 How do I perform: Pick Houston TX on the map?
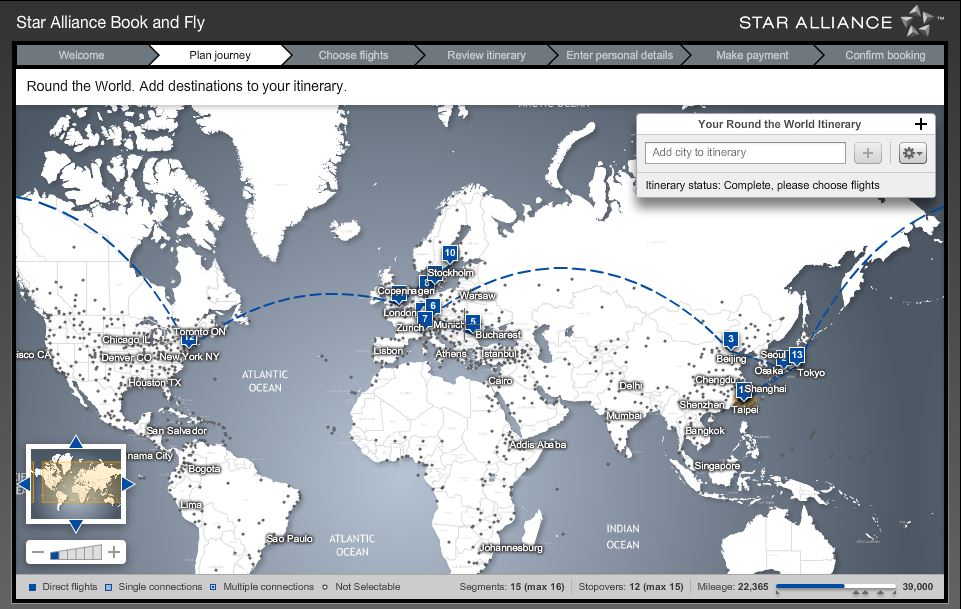[x=155, y=383]
